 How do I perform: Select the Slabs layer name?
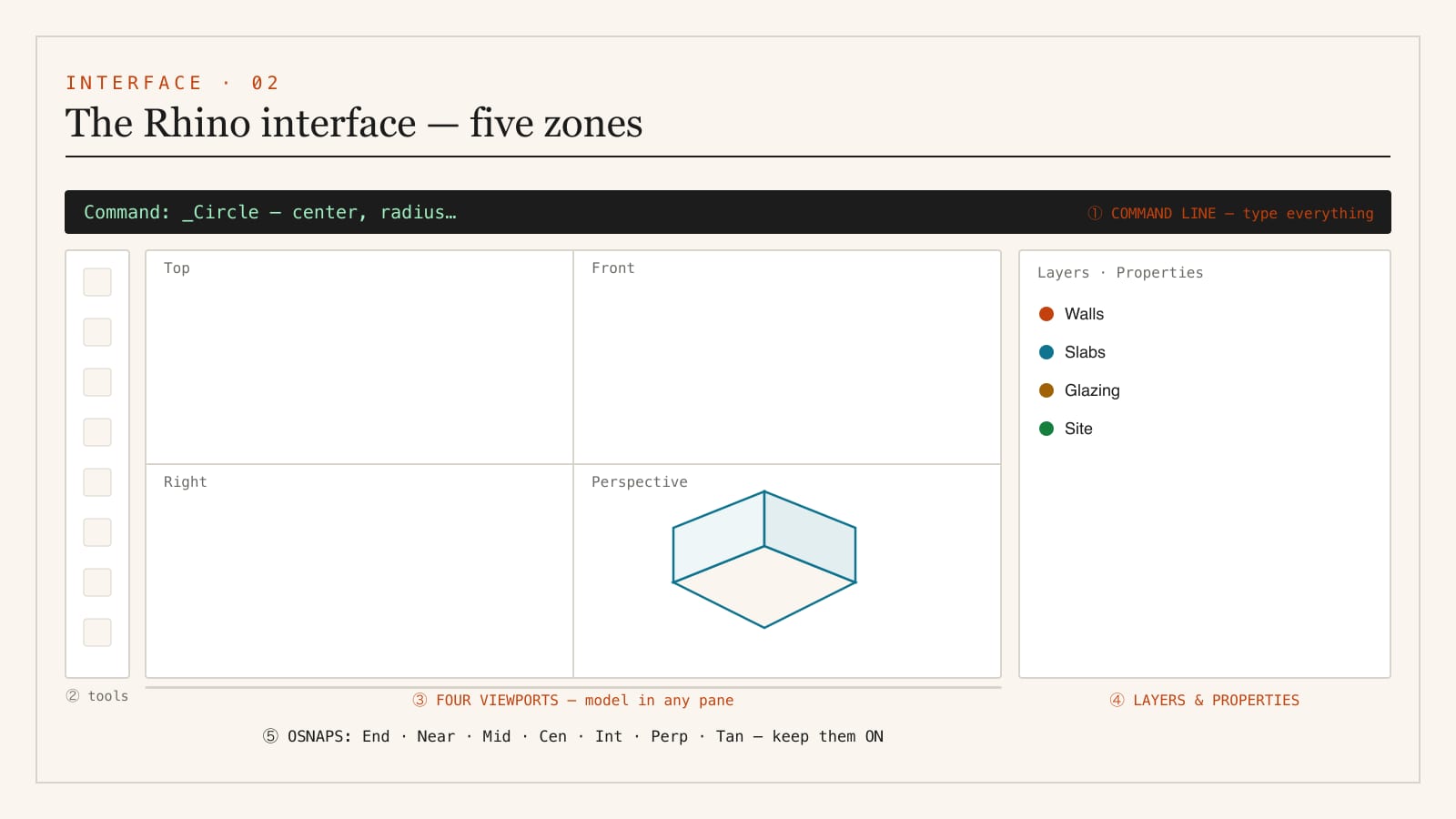coord(1085,352)
